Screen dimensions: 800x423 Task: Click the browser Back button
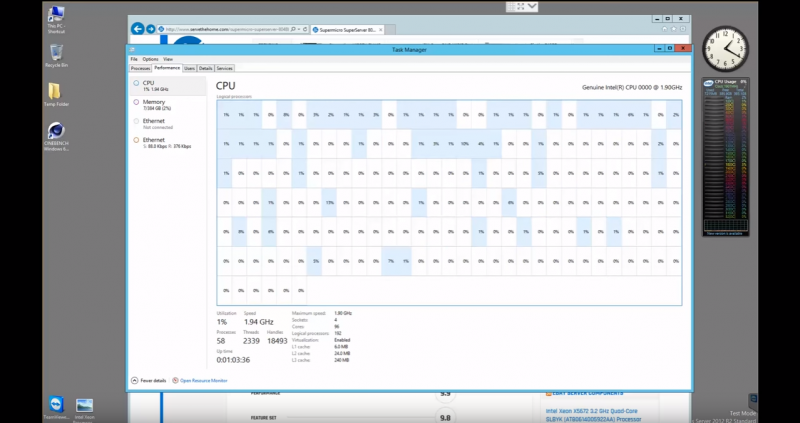tap(137, 29)
